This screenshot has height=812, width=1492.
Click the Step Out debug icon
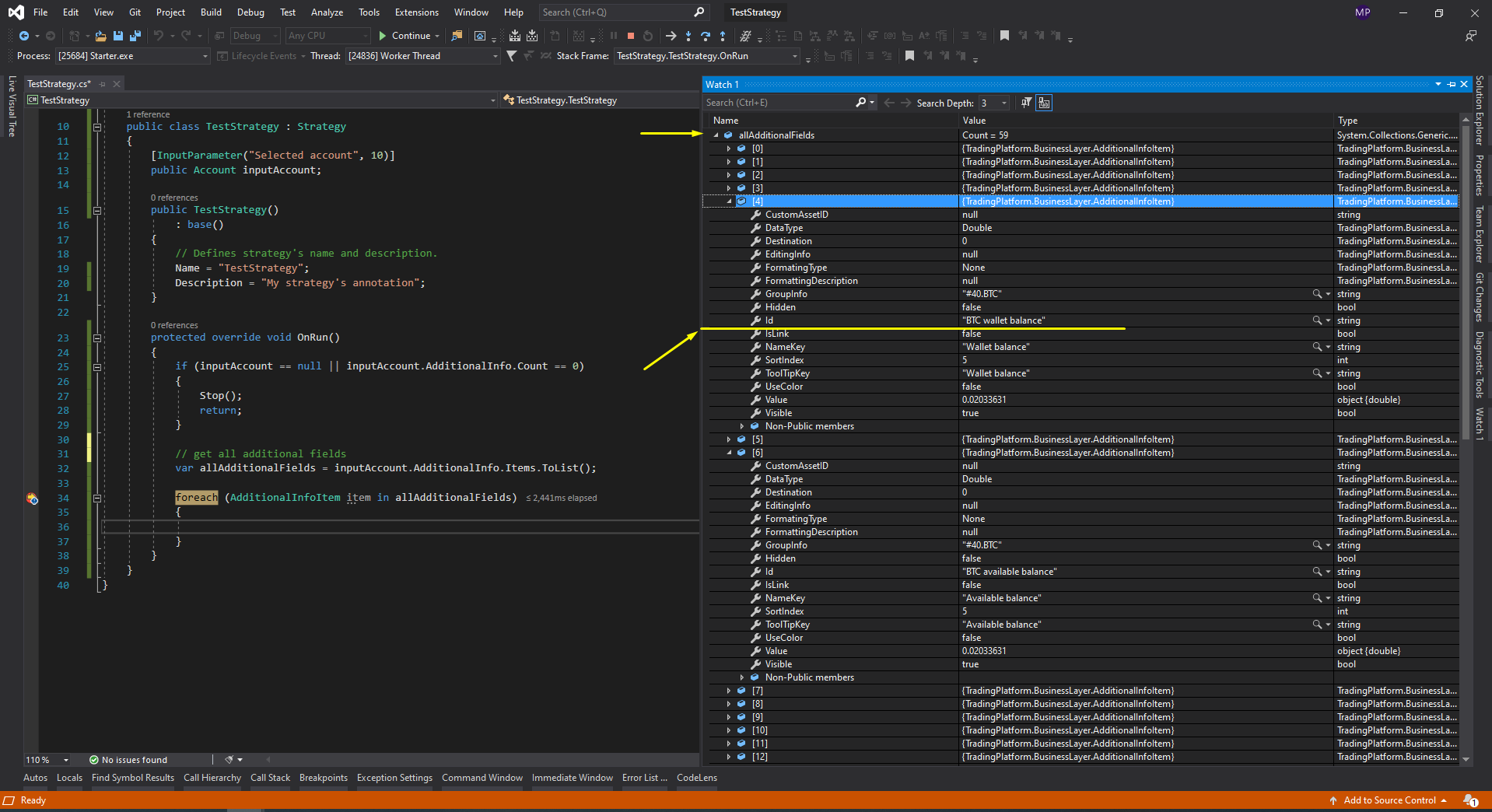pyautogui.click(x=723, y=36)
